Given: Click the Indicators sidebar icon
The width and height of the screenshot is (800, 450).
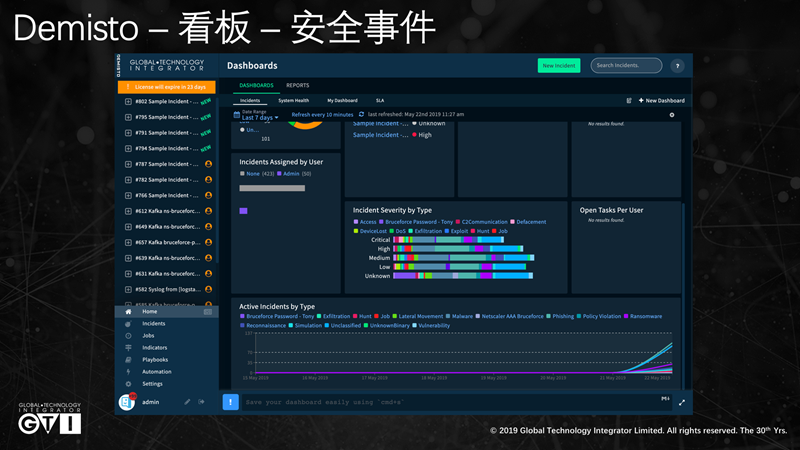Looking at the screenshot, I should [x=129, y=347].
